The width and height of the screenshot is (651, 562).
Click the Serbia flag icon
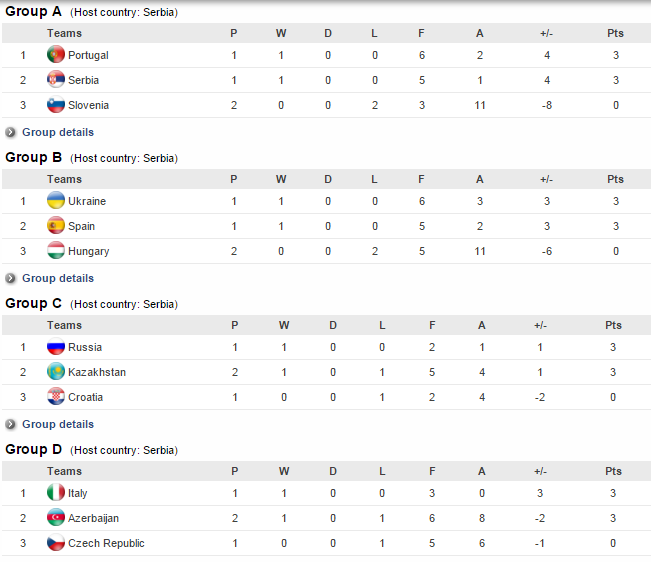56,80
